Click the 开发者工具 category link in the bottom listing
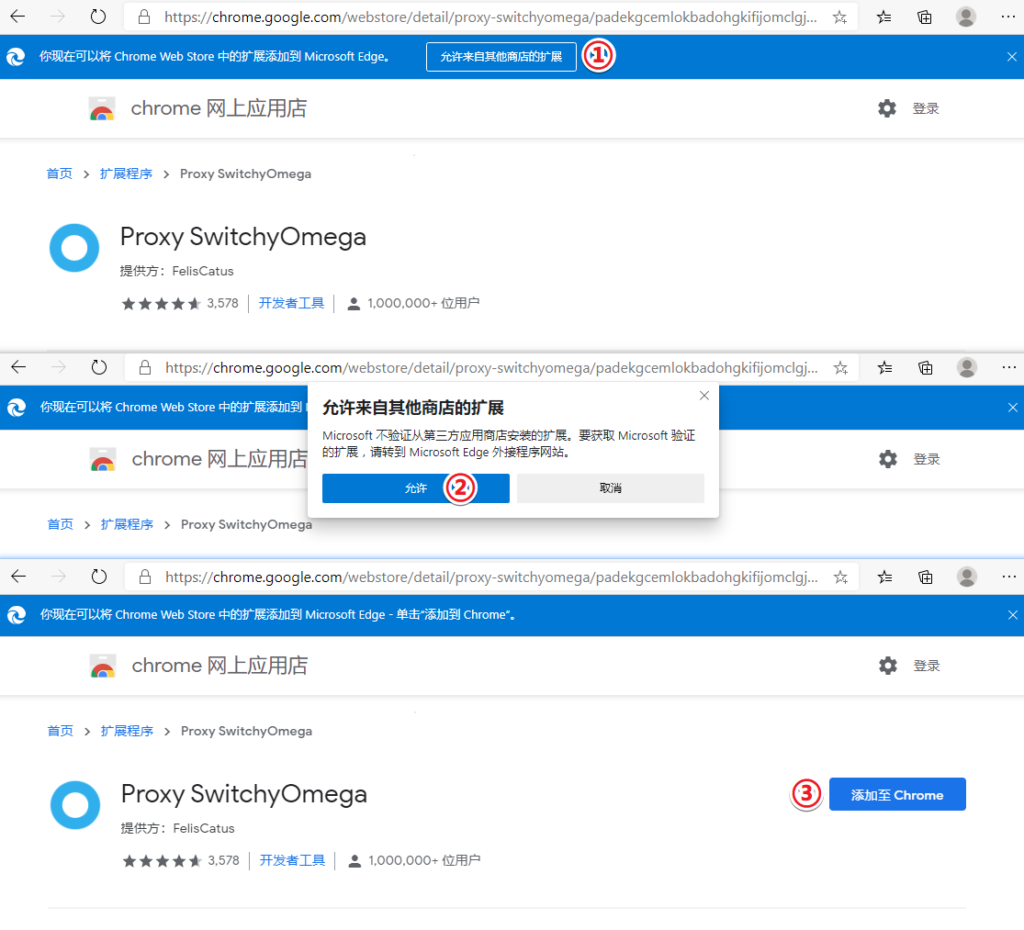 coord(293,860)
